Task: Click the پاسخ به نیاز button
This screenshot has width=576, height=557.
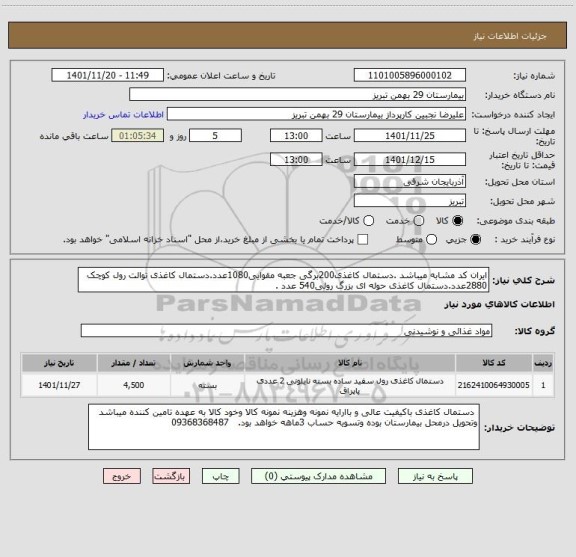Action: pos(435,476)
